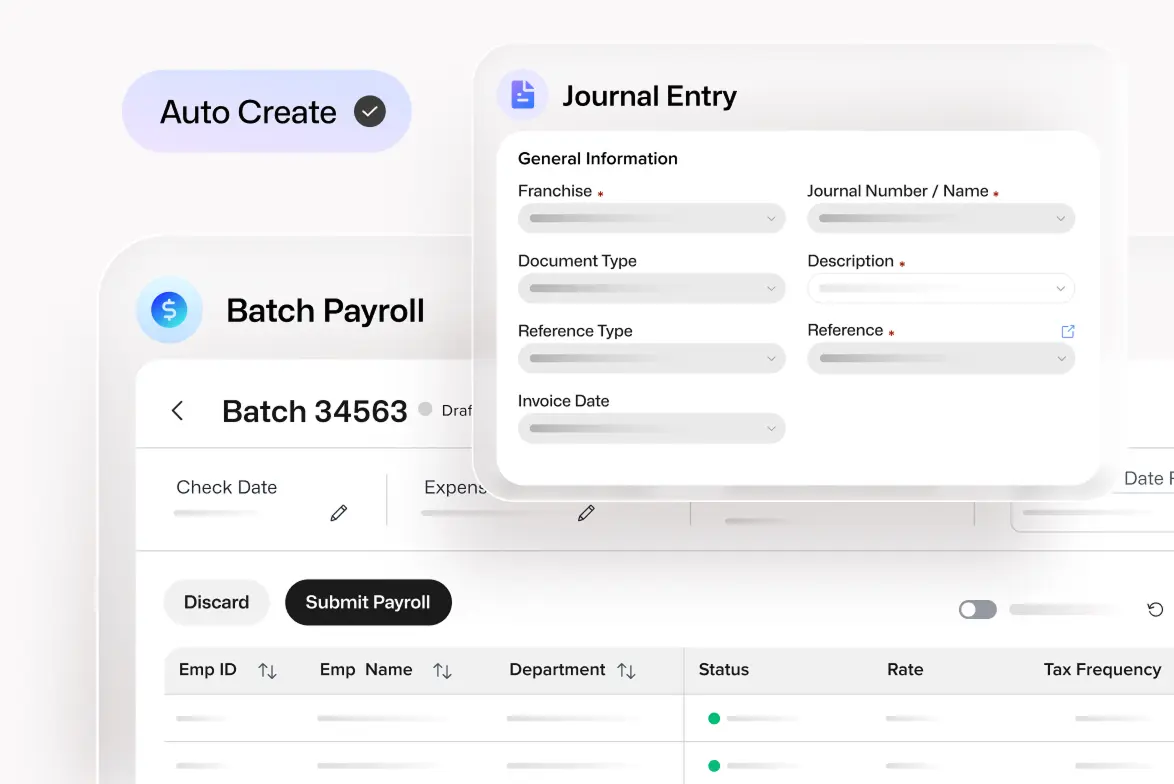
Task: Click the Journal Entry document icon
Action: (523, 95)
